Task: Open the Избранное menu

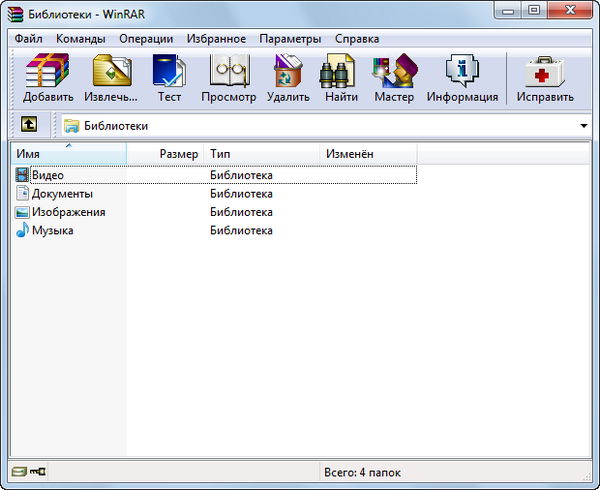Action: 216,39
